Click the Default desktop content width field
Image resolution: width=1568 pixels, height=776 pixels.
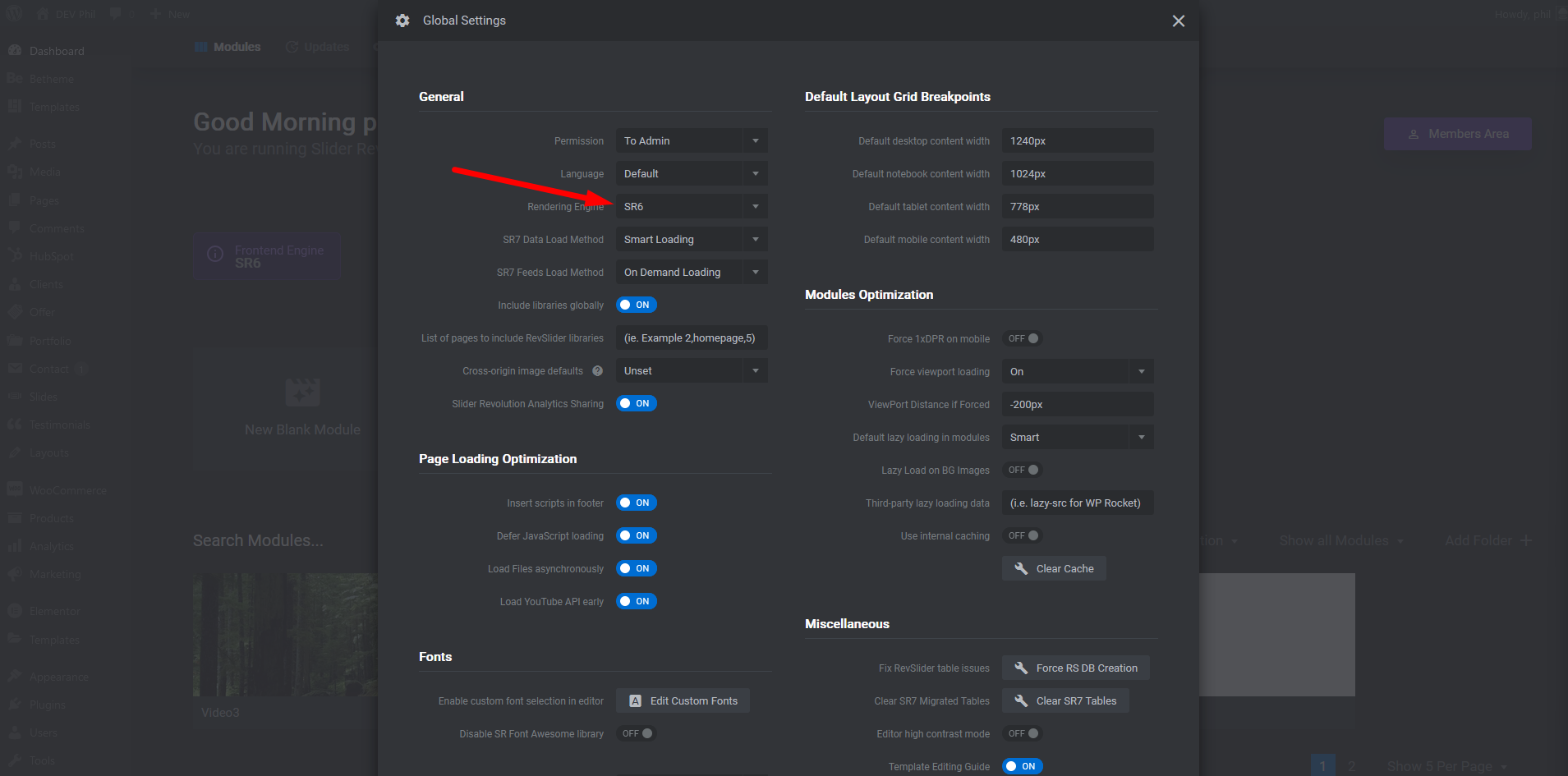click(x=1077, y=140)
